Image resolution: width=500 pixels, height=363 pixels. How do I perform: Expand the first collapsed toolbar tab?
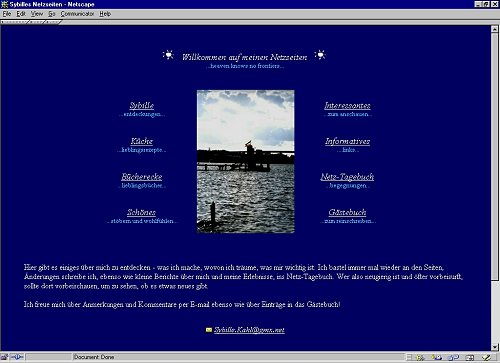[x=15, y=22]
